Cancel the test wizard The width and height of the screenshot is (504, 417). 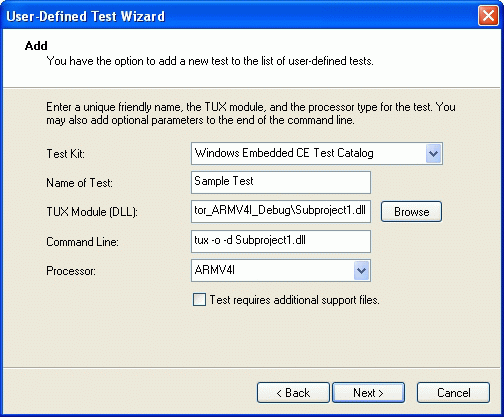453,393
